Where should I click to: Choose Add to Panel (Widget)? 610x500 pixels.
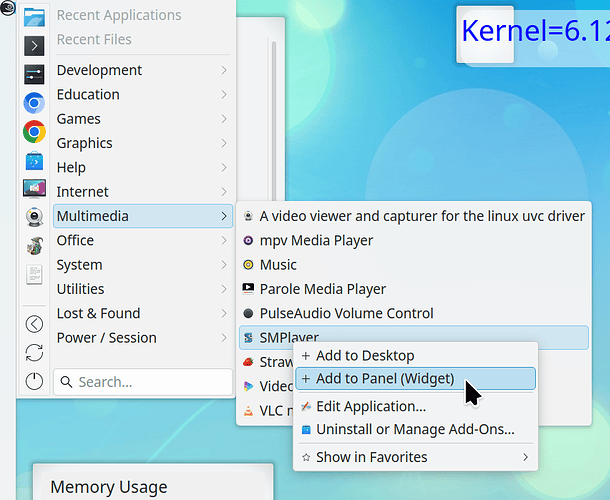(415, 379)
